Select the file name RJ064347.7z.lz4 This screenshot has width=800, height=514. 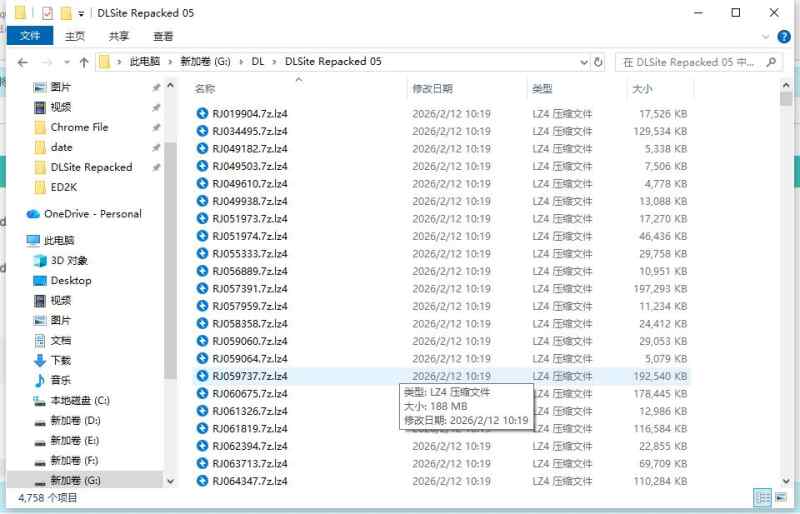pyautogui.click(x=250, y=481)
